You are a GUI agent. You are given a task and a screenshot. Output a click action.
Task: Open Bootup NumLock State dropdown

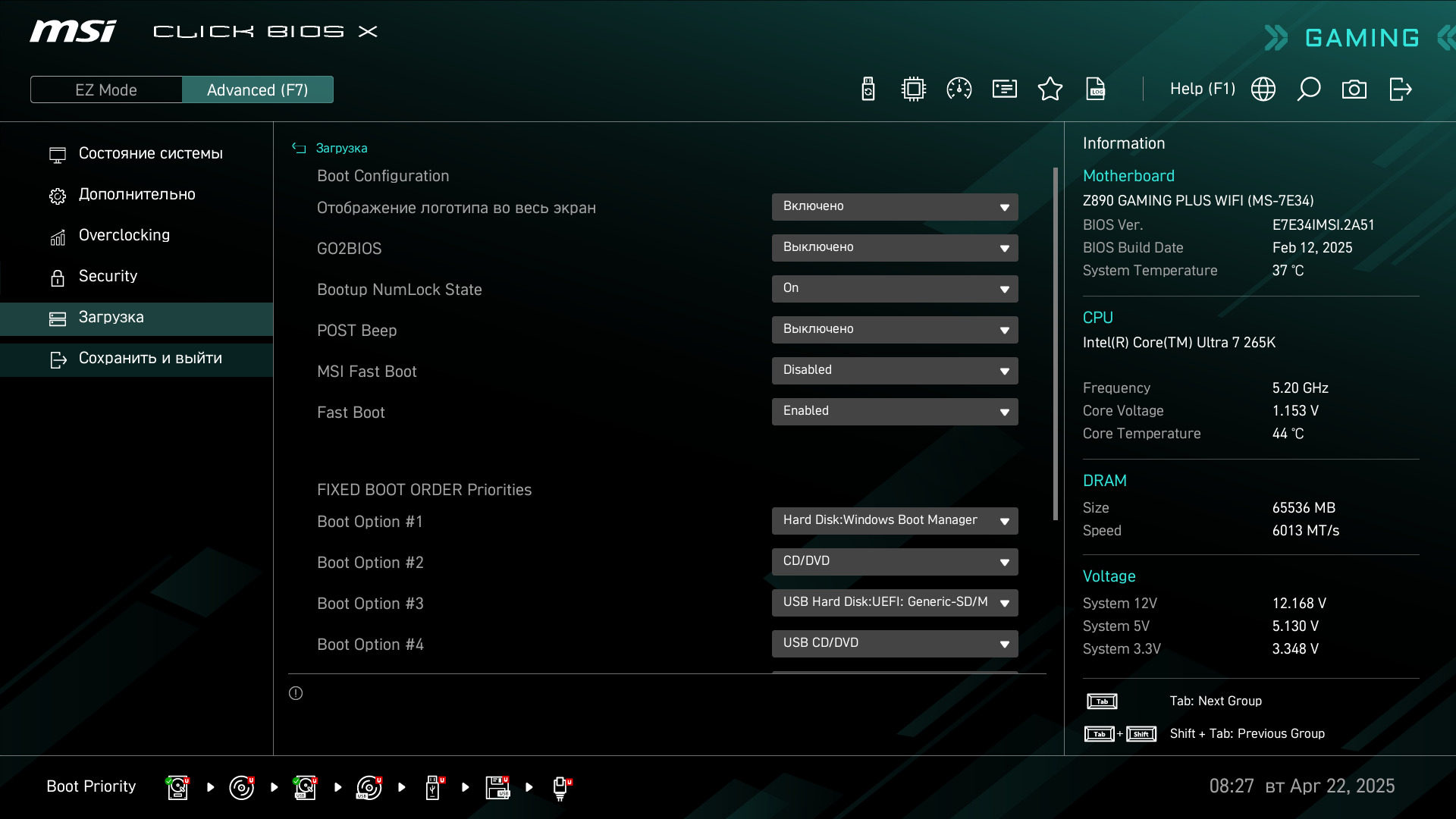(x=895, y=289)
